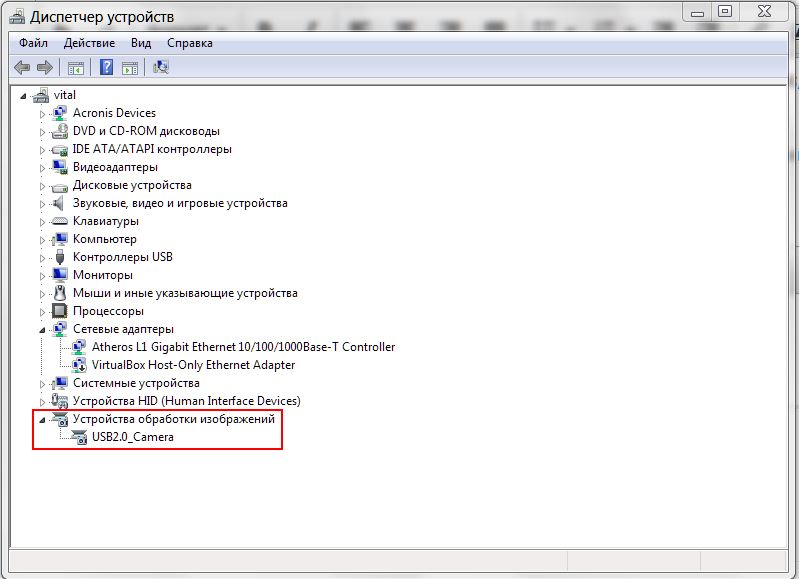
Task: Click the Диспетчер устройств title bar icon
Action: [17, 17]
